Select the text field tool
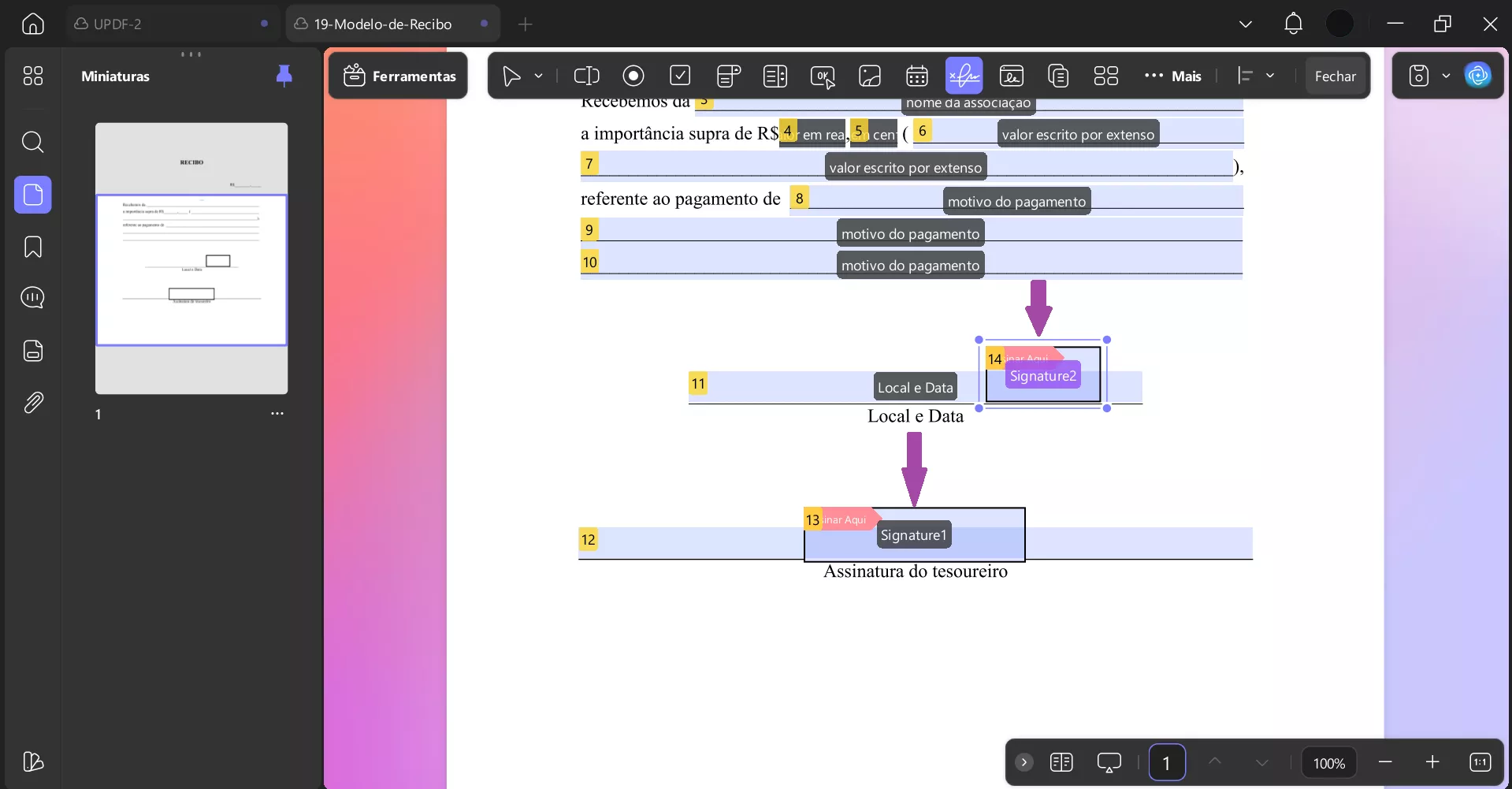 pos(586,76)
